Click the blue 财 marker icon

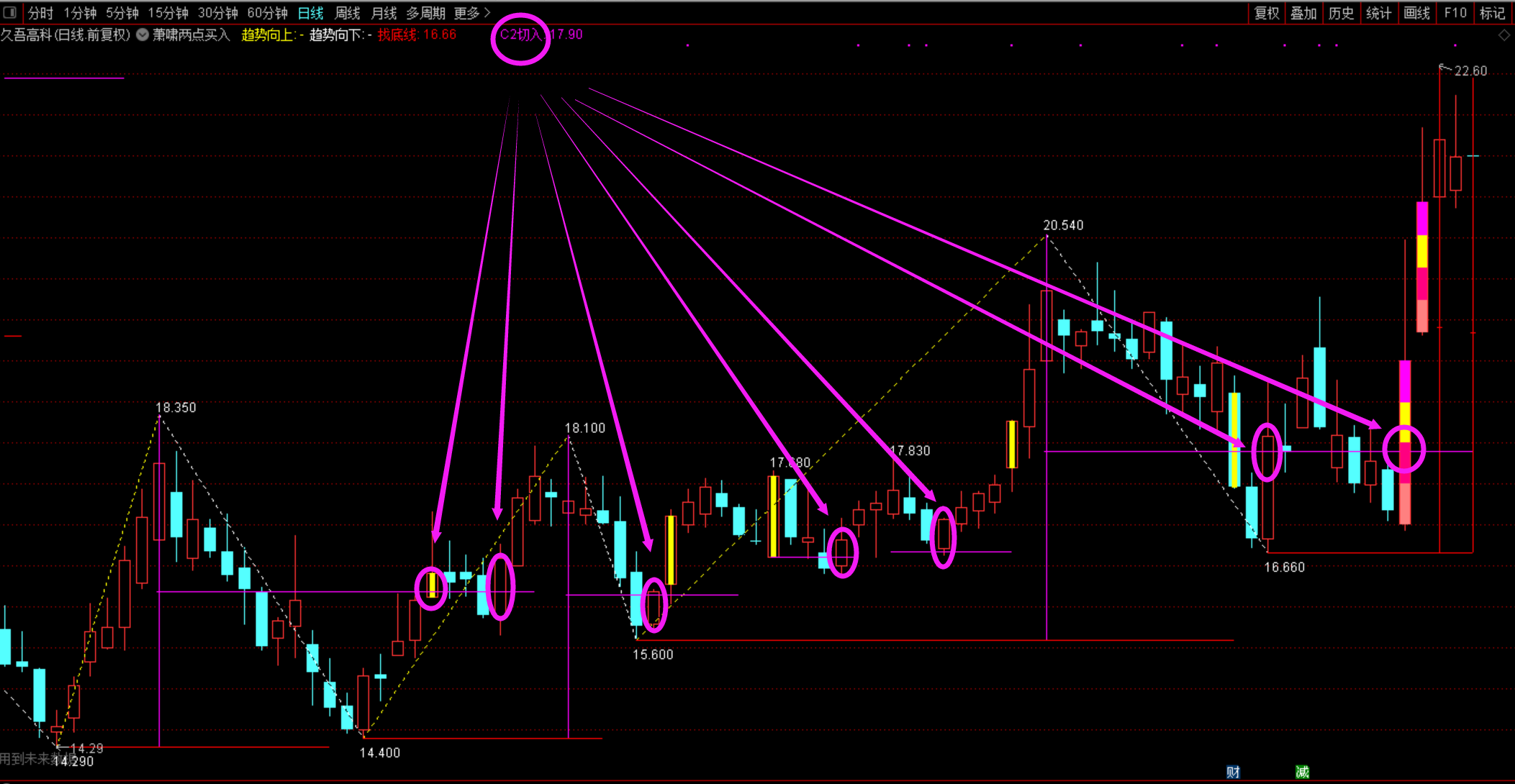[1233, 772]
